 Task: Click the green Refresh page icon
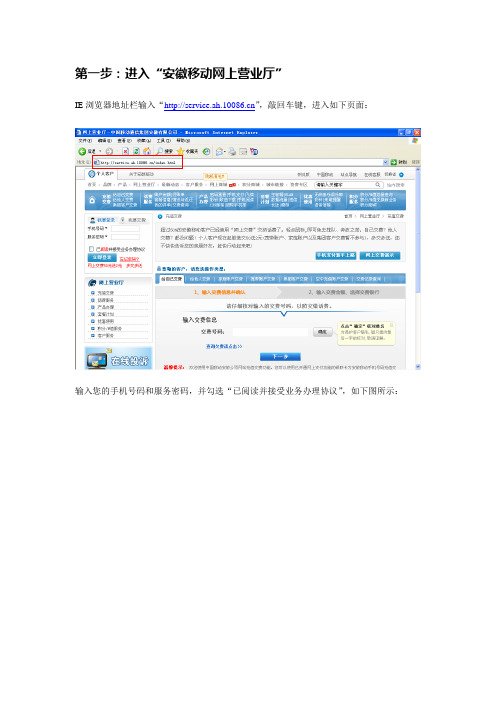136,152
